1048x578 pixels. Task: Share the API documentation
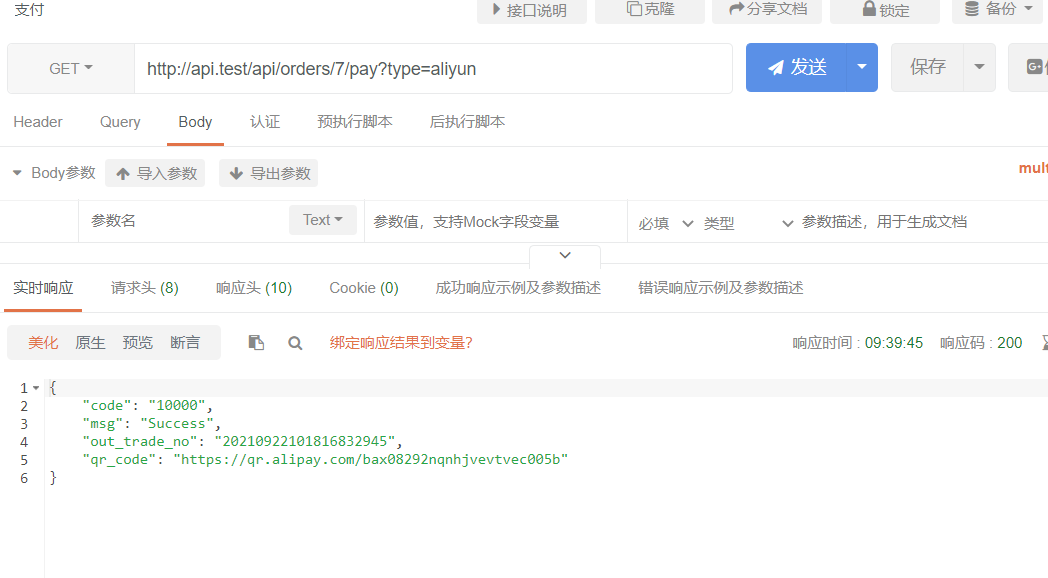767,12
